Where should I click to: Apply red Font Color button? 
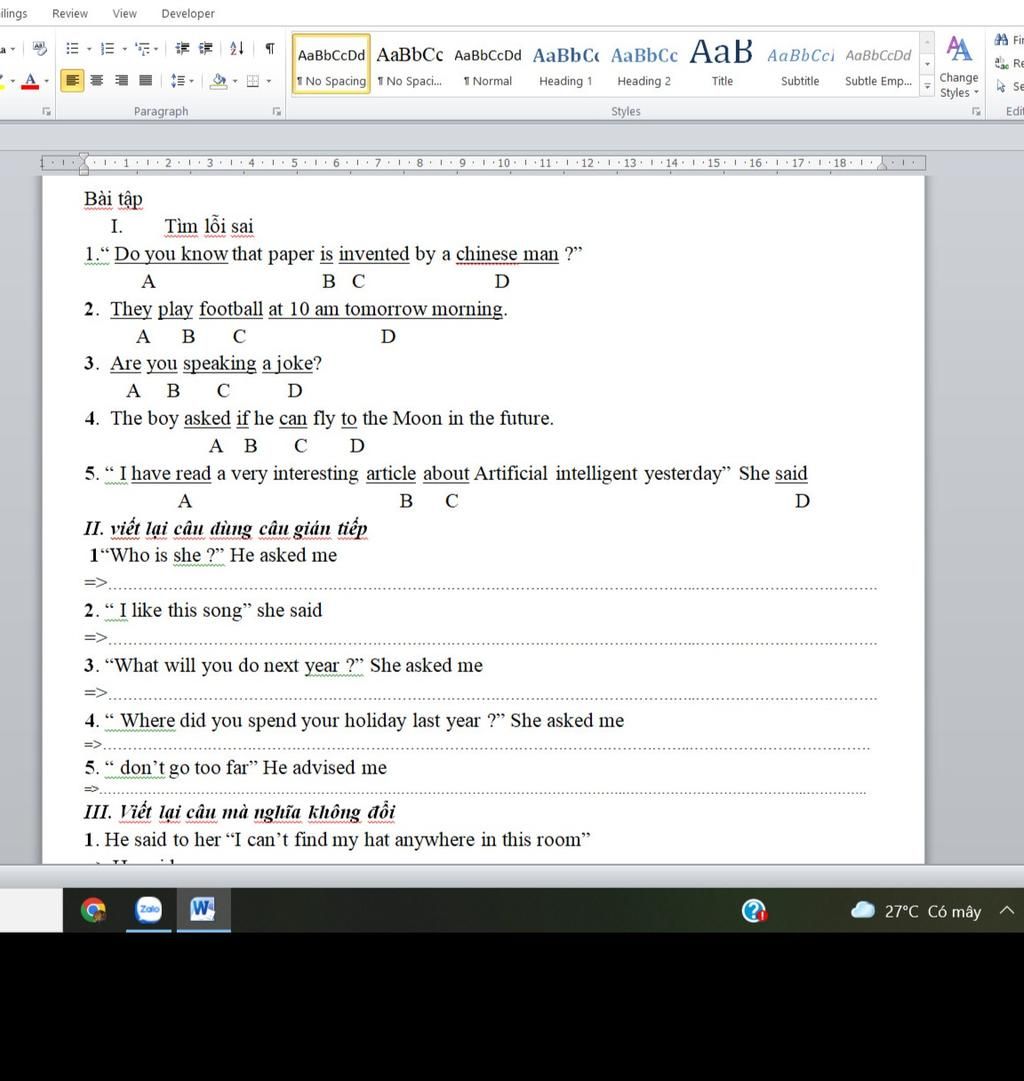tap(30, 81)
